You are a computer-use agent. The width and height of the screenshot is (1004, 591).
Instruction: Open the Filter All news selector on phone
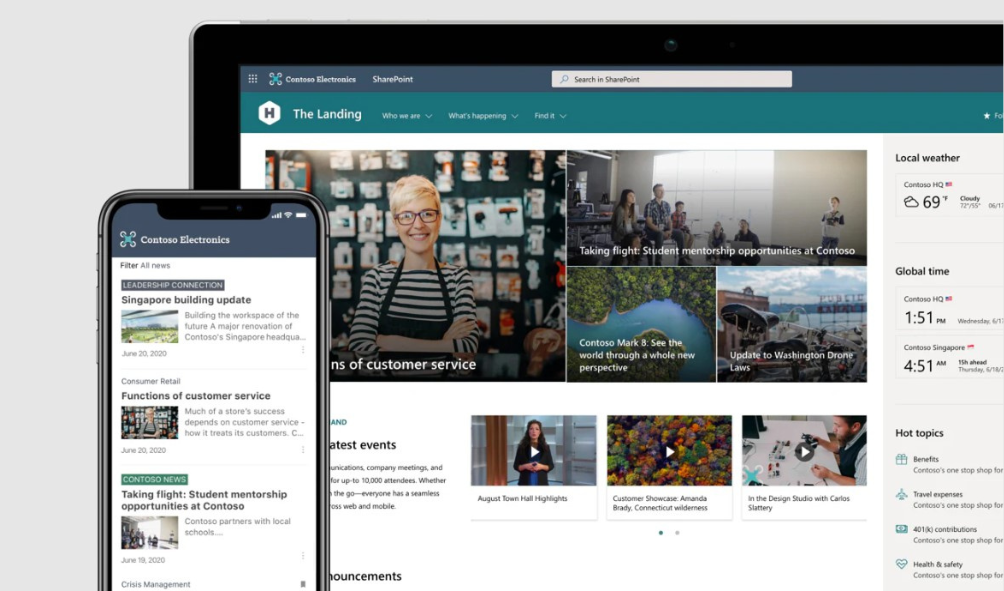(x=145, y=265)
